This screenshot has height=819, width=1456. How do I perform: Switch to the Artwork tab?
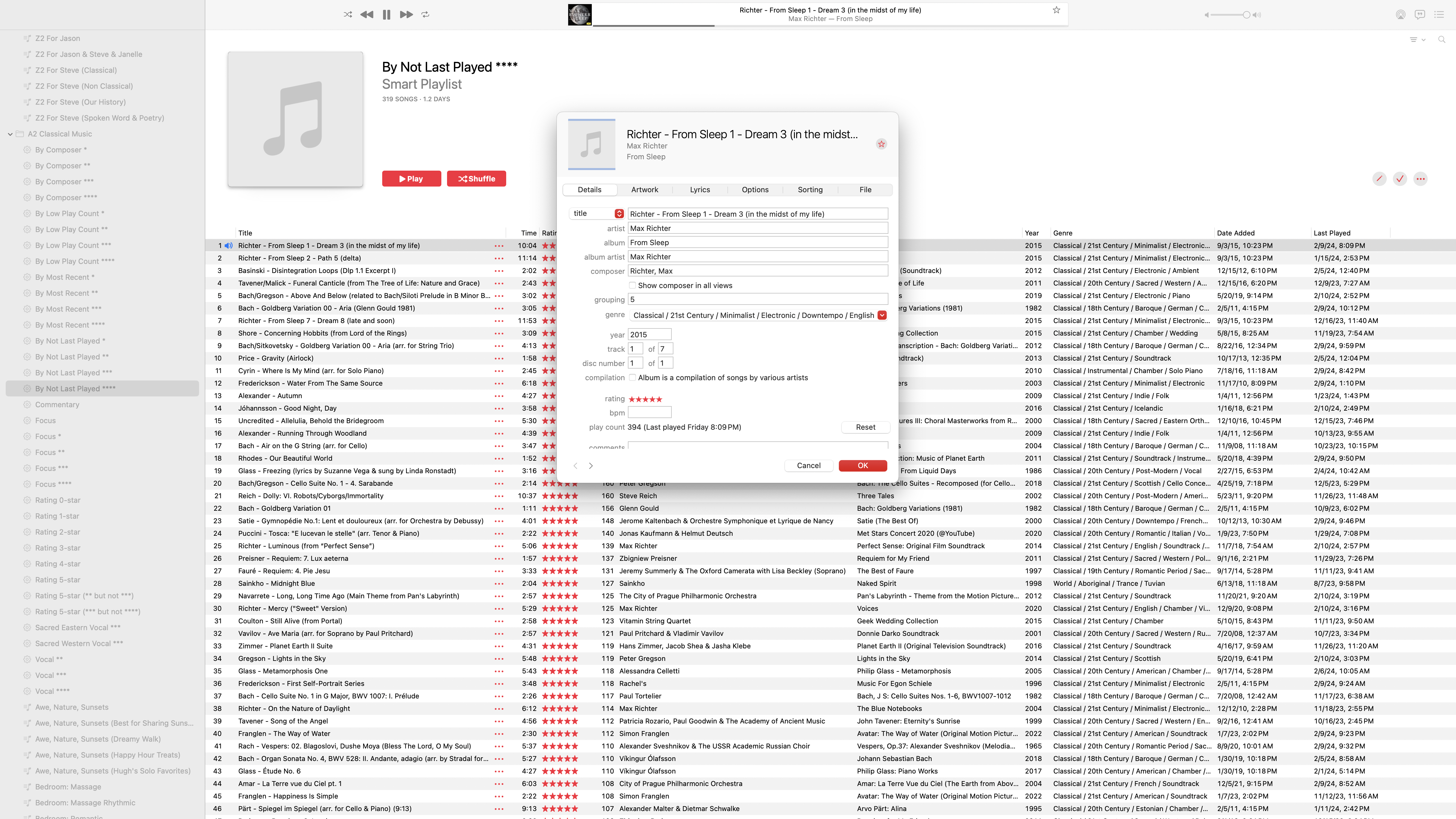[644, 190]
